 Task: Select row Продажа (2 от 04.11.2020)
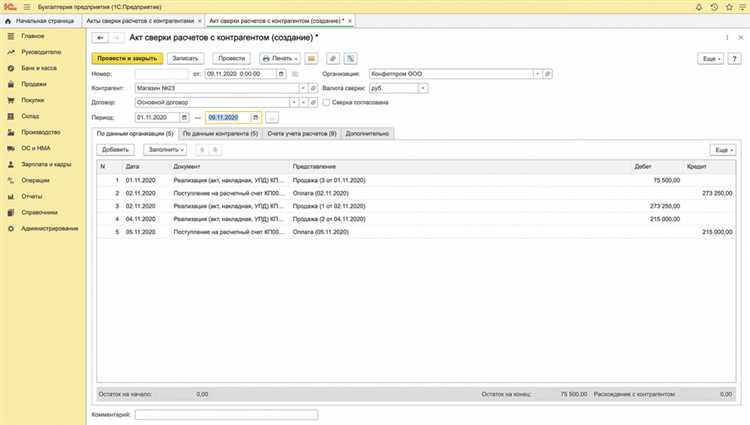(416, 219)
